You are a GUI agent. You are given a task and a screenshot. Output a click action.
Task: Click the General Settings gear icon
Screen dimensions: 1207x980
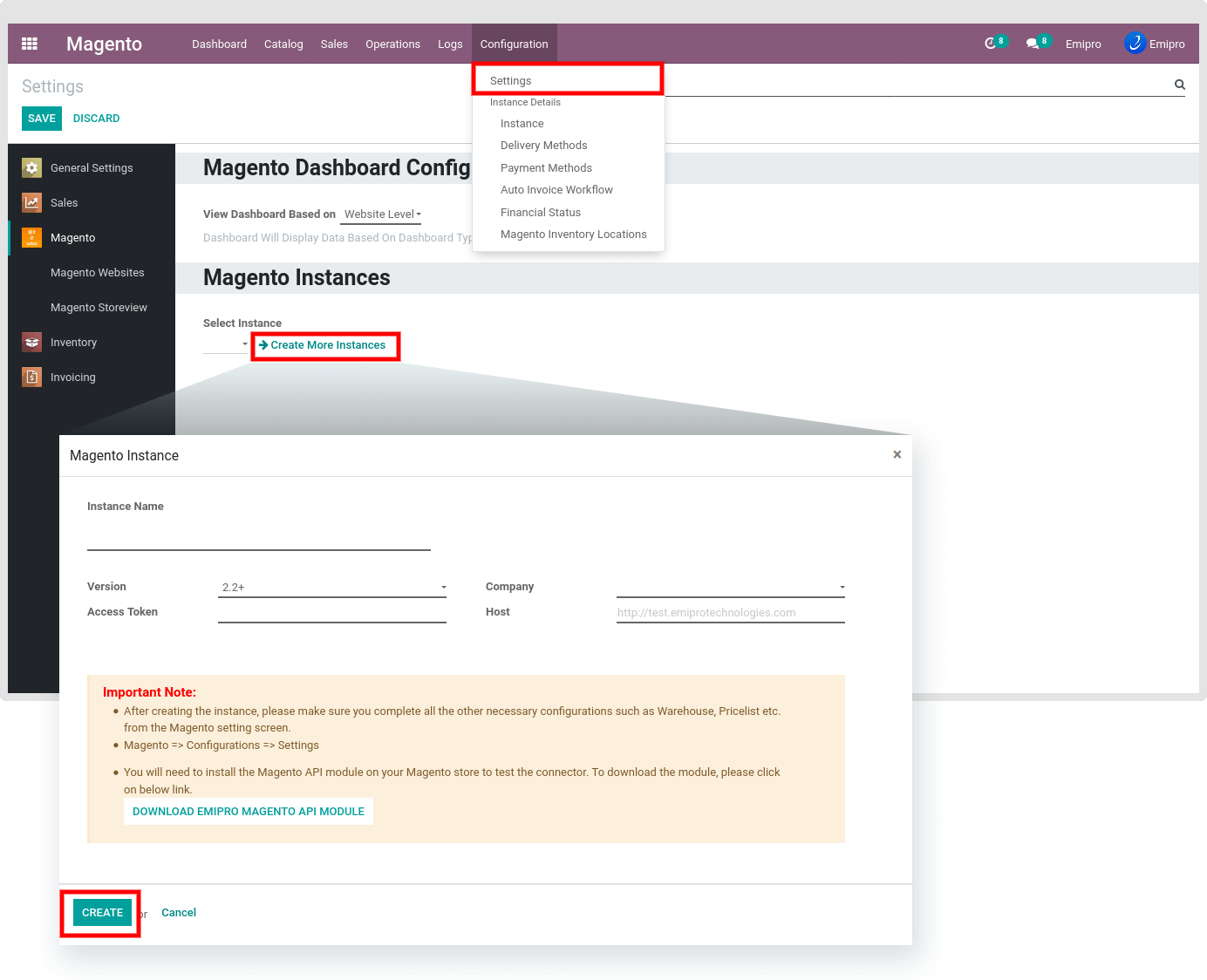[x=32, y=167]
